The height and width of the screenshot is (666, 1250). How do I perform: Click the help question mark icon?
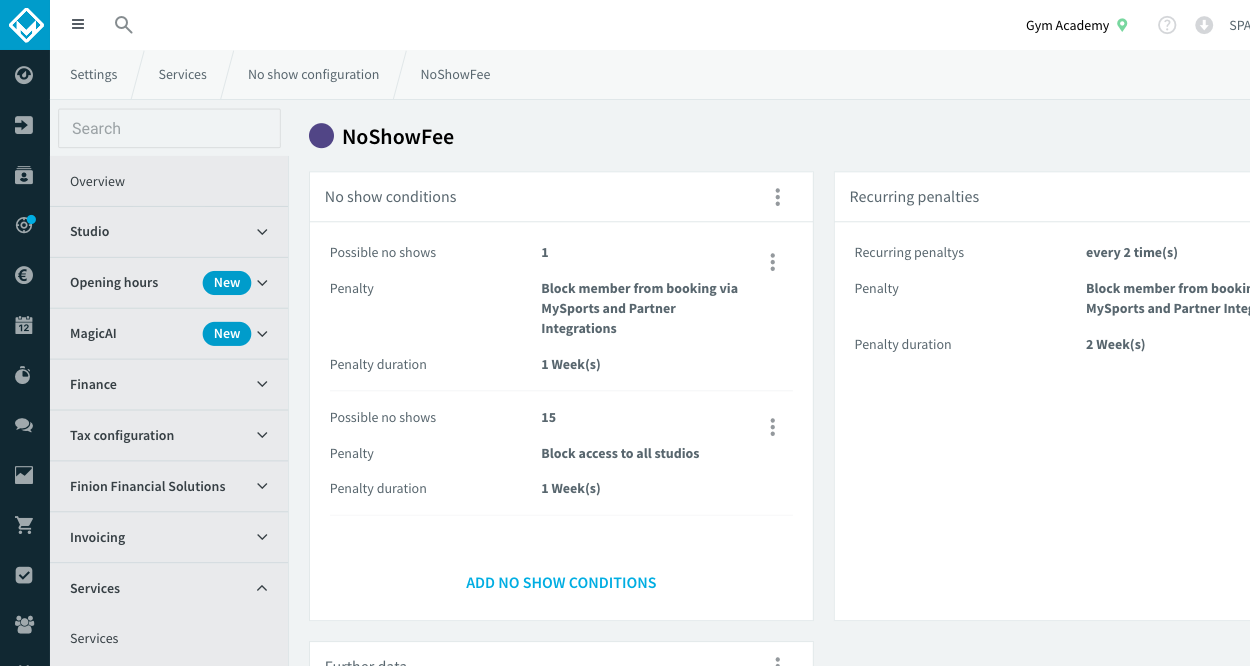[1167, 25]
